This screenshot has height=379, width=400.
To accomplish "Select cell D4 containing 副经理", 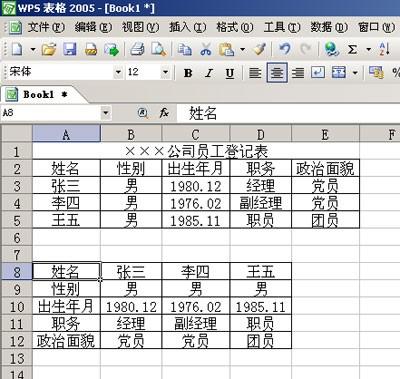I will [261, 203].
